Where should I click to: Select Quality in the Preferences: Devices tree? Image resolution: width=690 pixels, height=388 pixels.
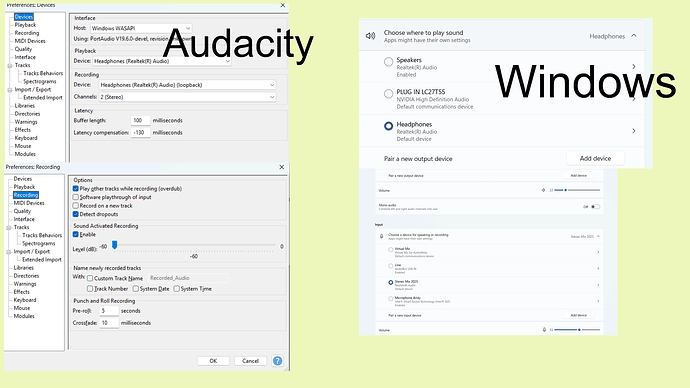click(23, 49)
